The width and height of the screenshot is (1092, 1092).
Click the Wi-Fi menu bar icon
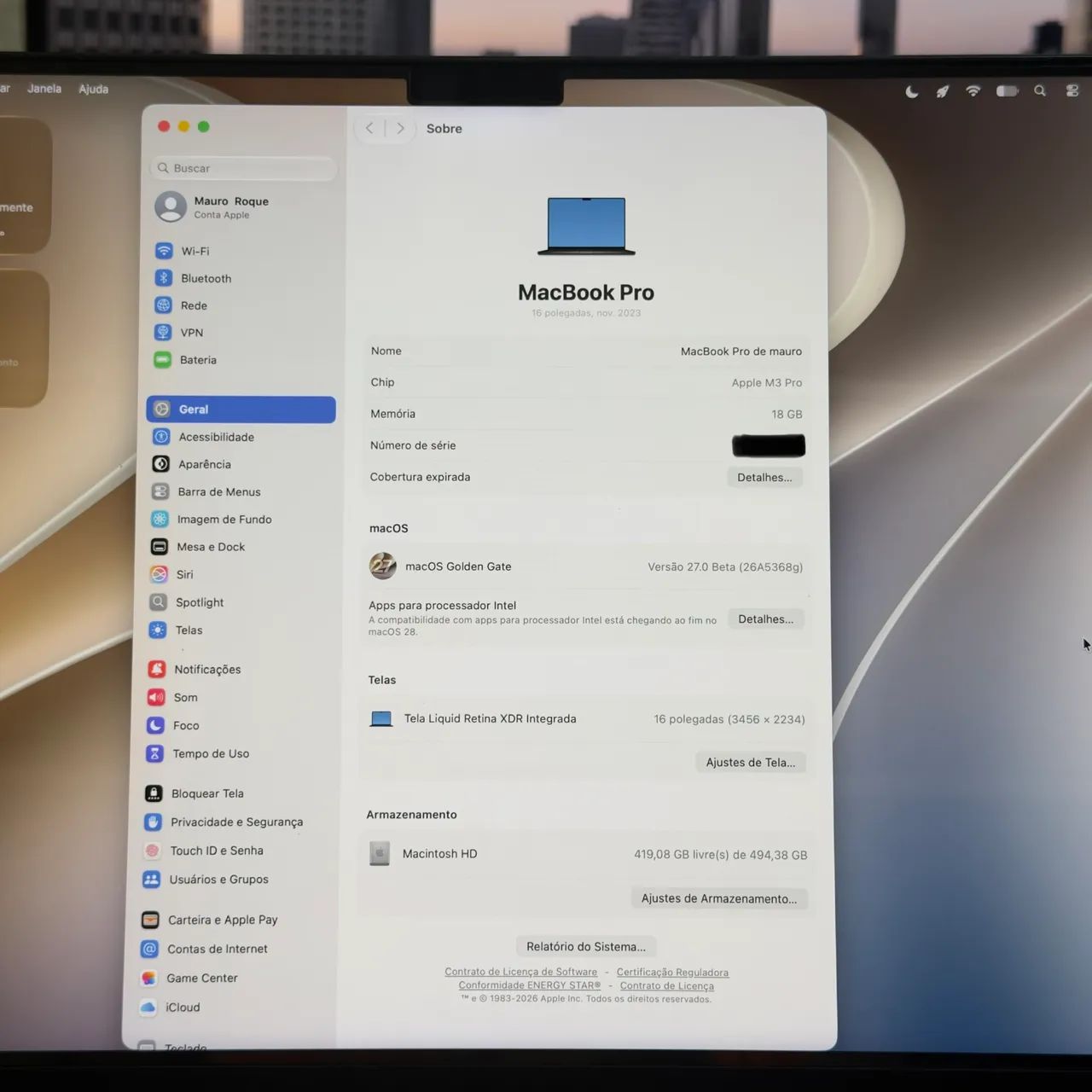point(973,90)
